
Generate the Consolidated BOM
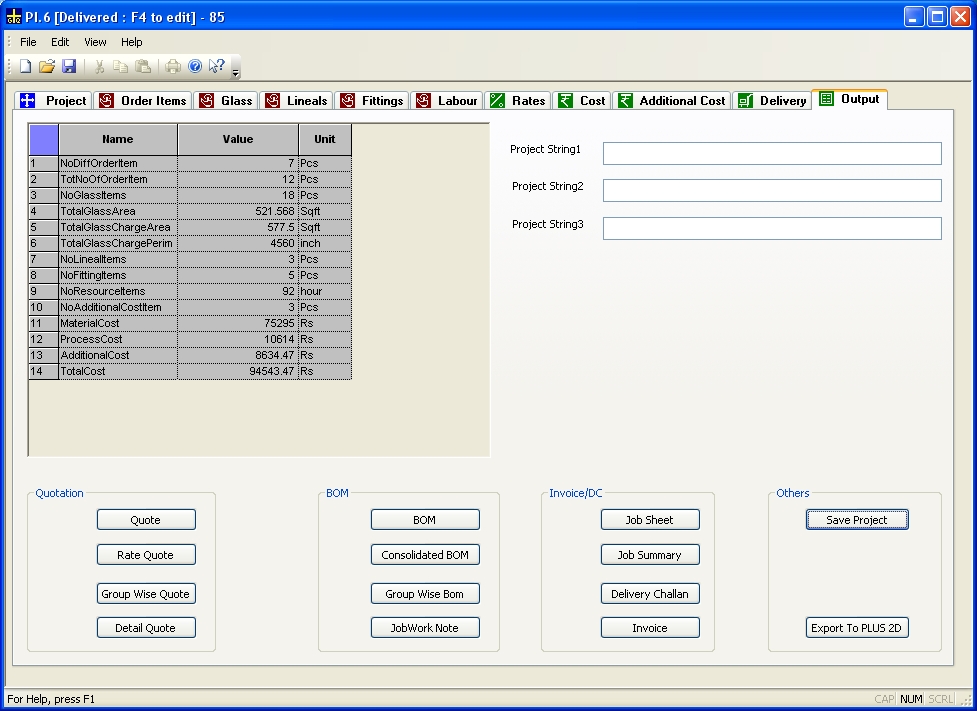(425, 555)
